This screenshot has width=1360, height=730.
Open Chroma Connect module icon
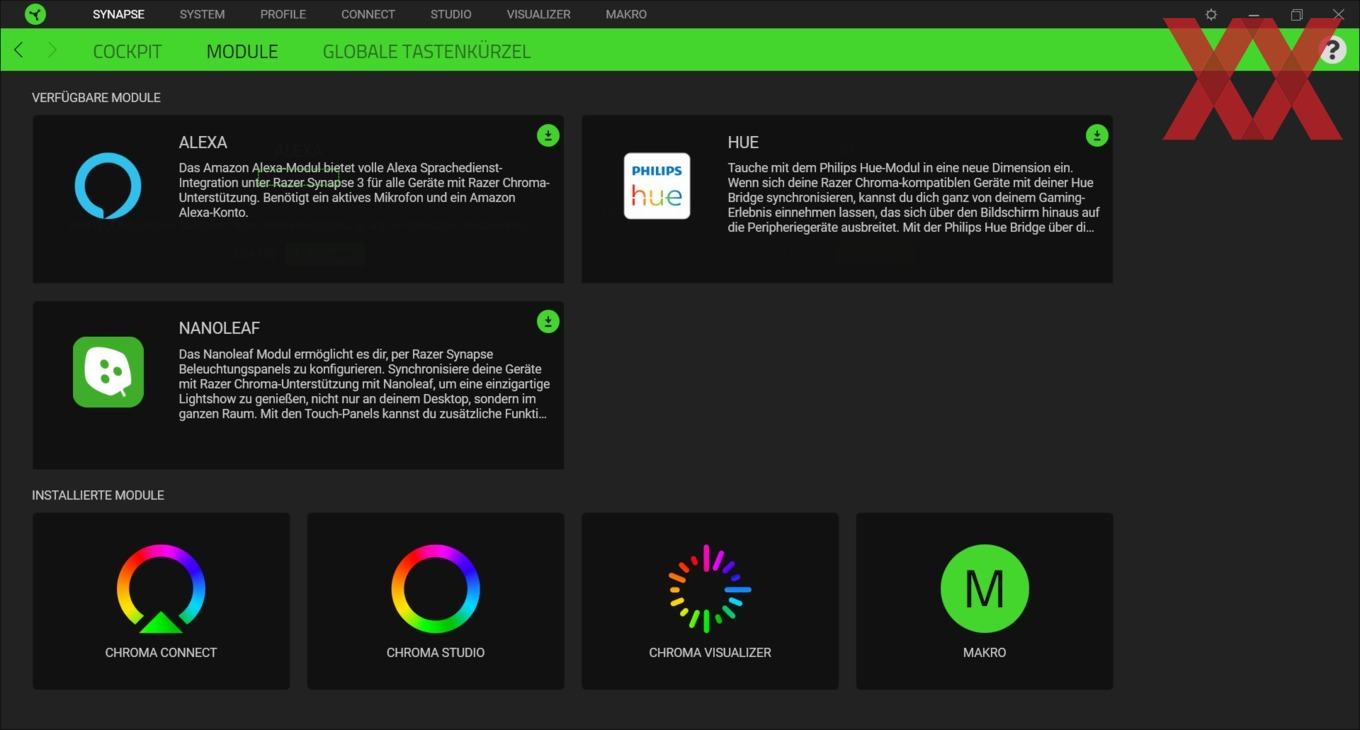click(161, 589)
